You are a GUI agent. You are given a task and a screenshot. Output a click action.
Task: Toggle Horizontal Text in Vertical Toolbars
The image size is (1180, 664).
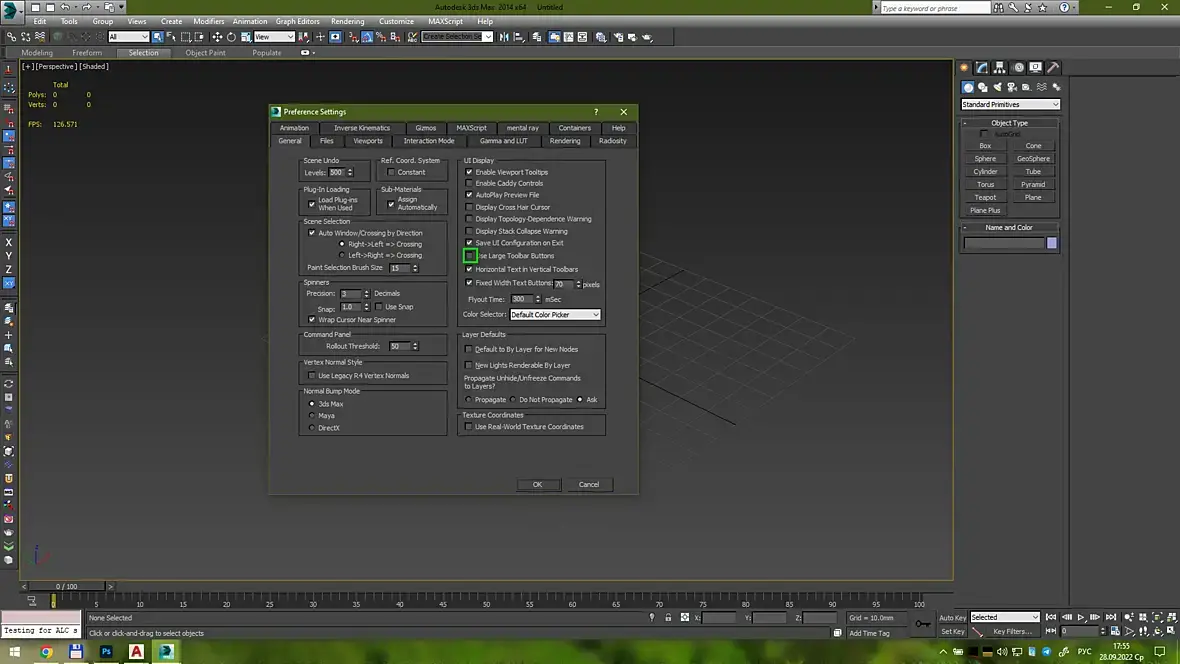(470, 269)
